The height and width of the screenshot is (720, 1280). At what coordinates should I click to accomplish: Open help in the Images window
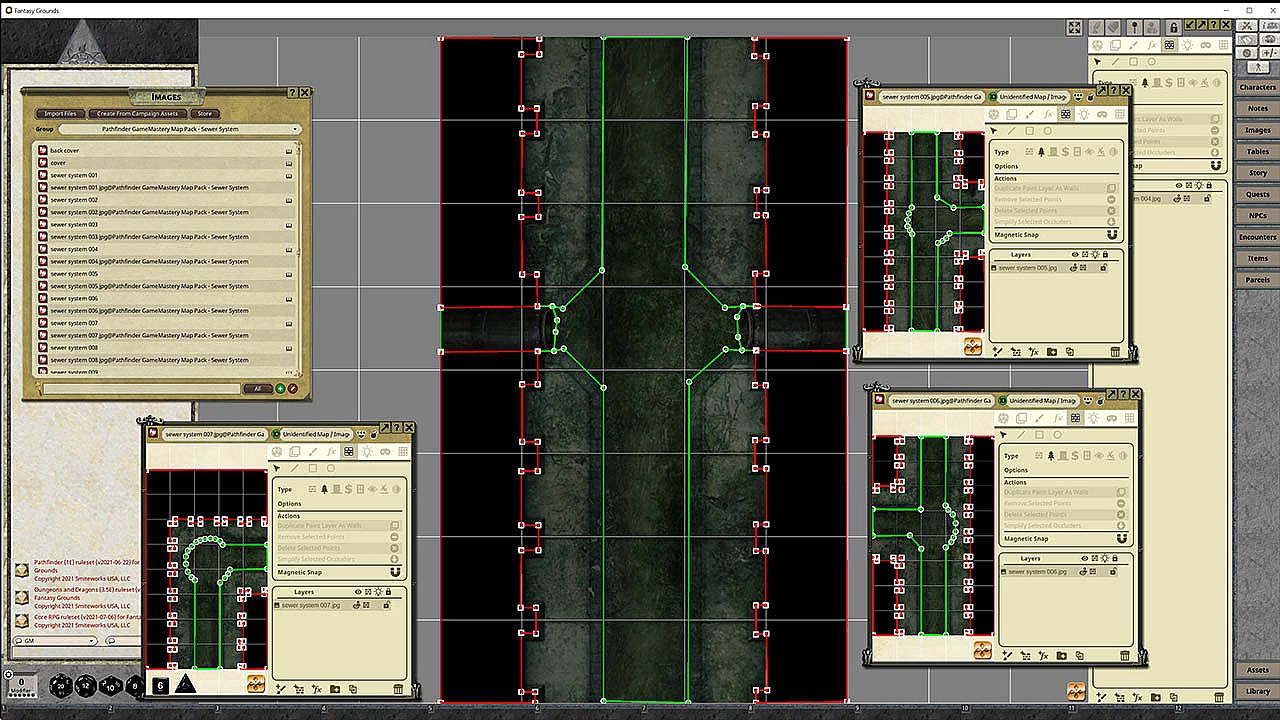pyautogui.click(x=292, y=92)
